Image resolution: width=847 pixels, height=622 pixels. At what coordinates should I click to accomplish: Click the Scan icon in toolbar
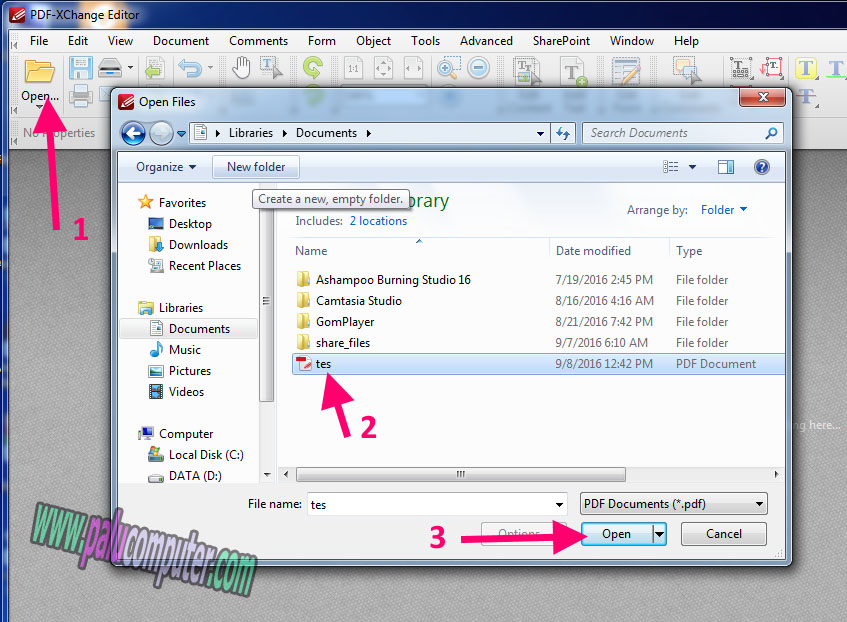110,68
